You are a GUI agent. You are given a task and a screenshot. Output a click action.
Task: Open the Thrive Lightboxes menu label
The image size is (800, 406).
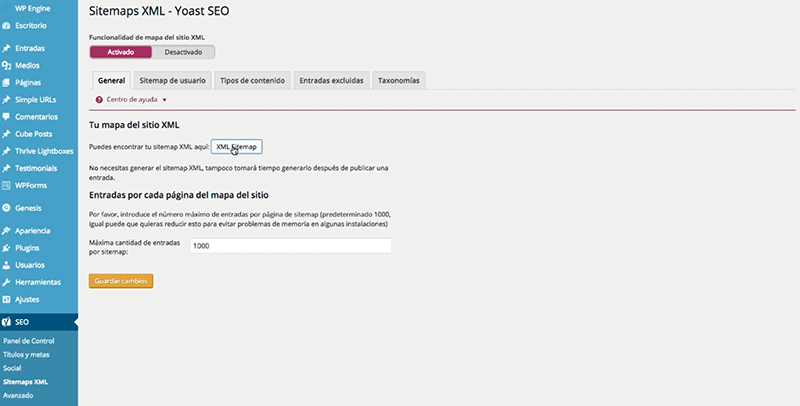pyautogui.click(x=44, y=151)
